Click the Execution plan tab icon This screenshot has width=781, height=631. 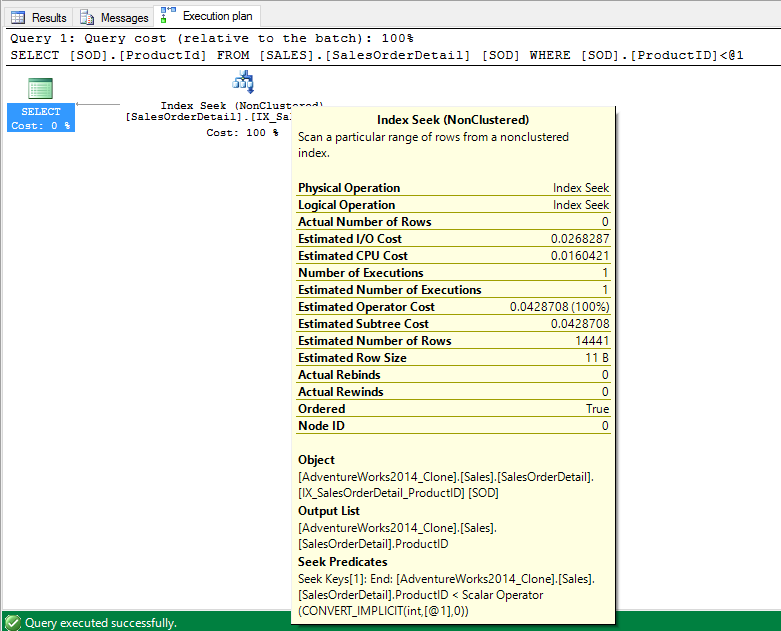click(x=168, y=15)
